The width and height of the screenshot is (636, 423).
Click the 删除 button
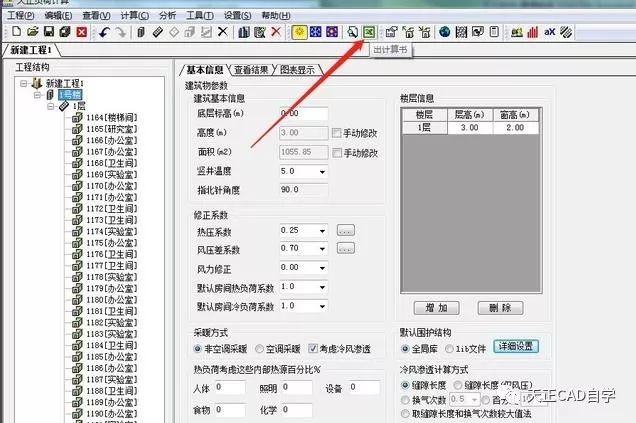pos(501,308)
